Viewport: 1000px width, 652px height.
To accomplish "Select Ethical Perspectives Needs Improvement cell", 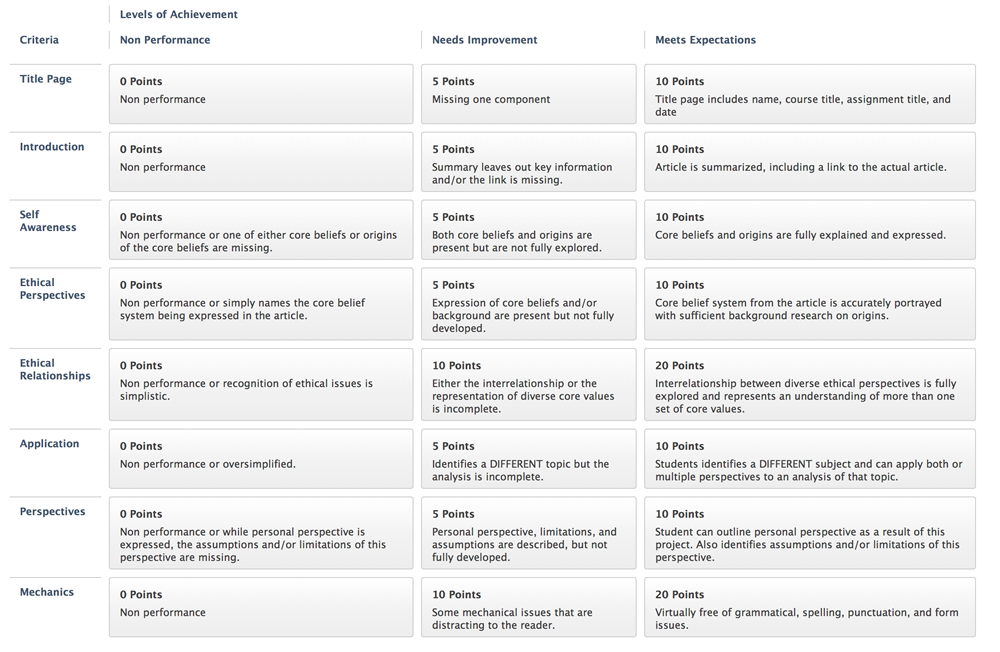I will pyautogui.click(x=528, y=304).
